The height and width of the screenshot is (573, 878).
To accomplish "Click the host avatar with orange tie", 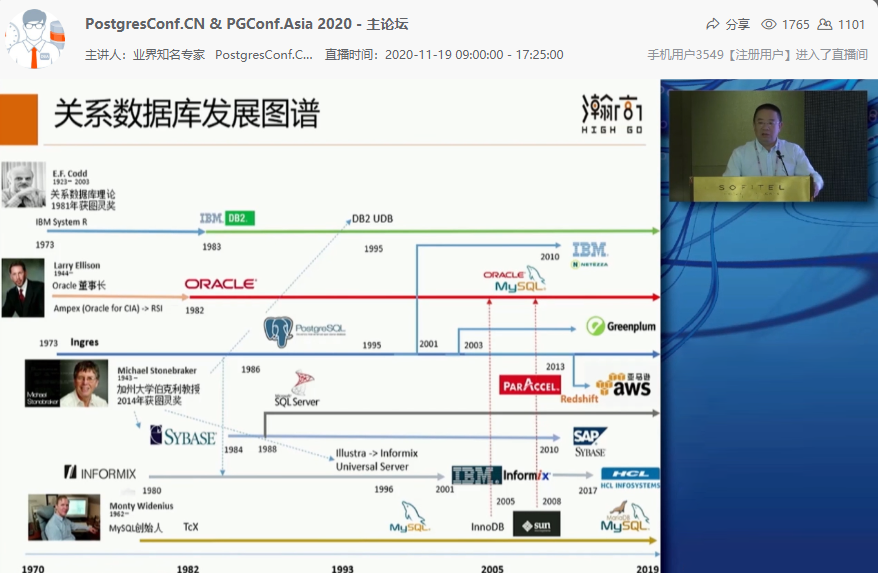I will pyautogui.click(x=36, y=39).
